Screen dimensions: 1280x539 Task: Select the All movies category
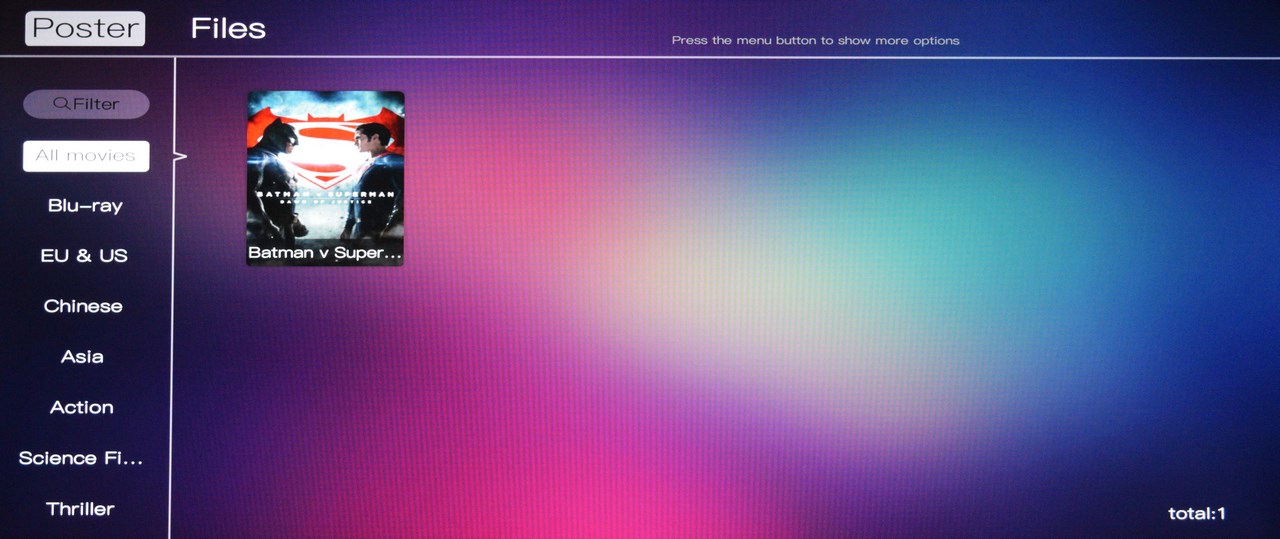coord(86,156)
